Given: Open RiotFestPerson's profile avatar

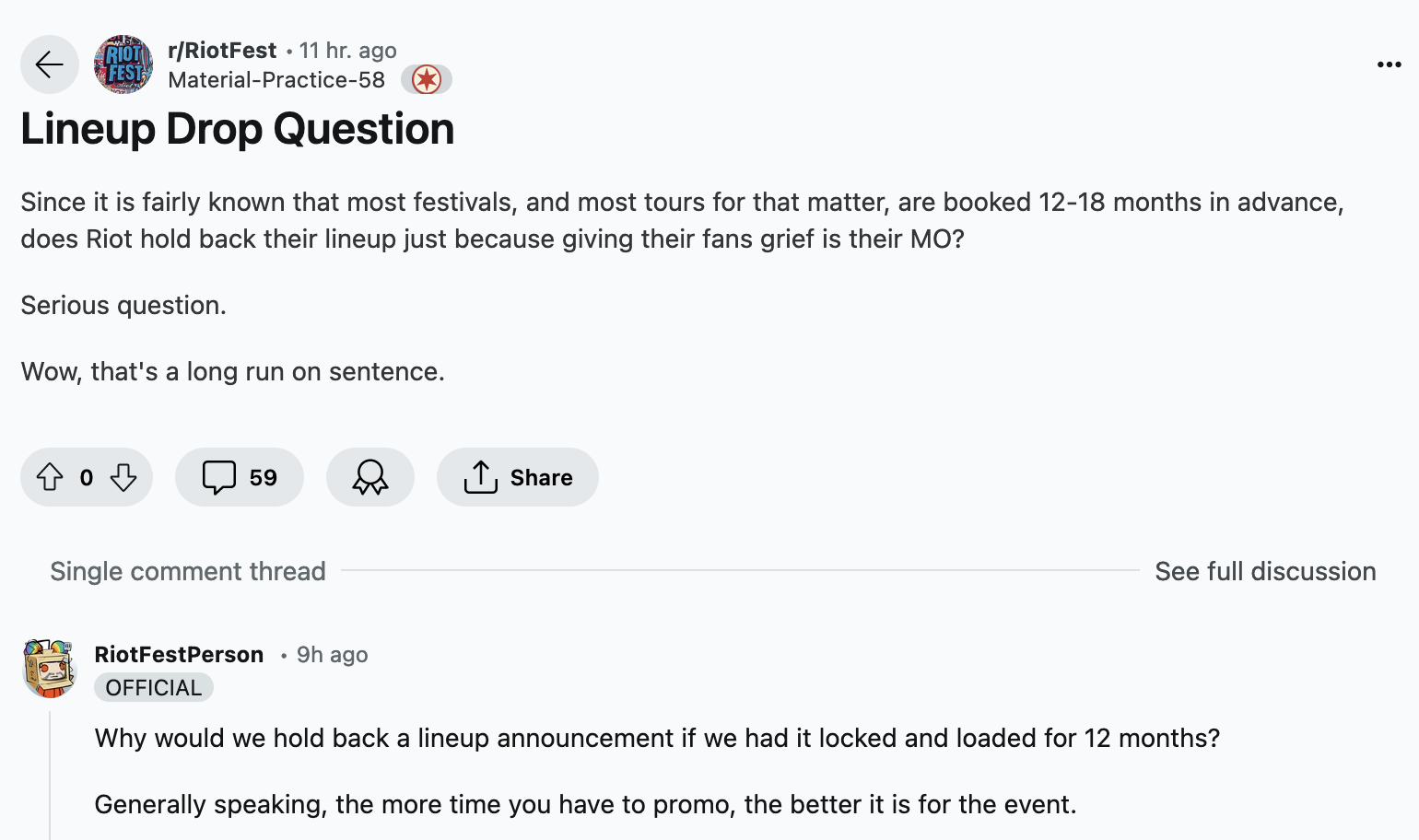Looking at the screenshot, I should [x=50, y=669].
